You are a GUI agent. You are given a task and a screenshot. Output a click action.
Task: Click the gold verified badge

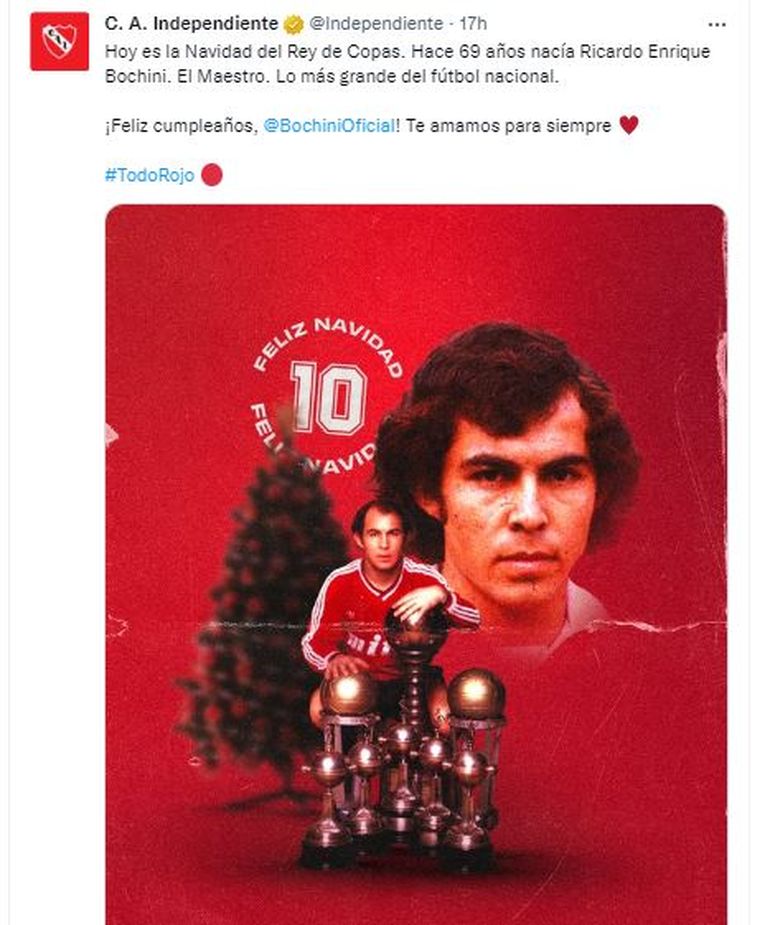coord(293,24)
